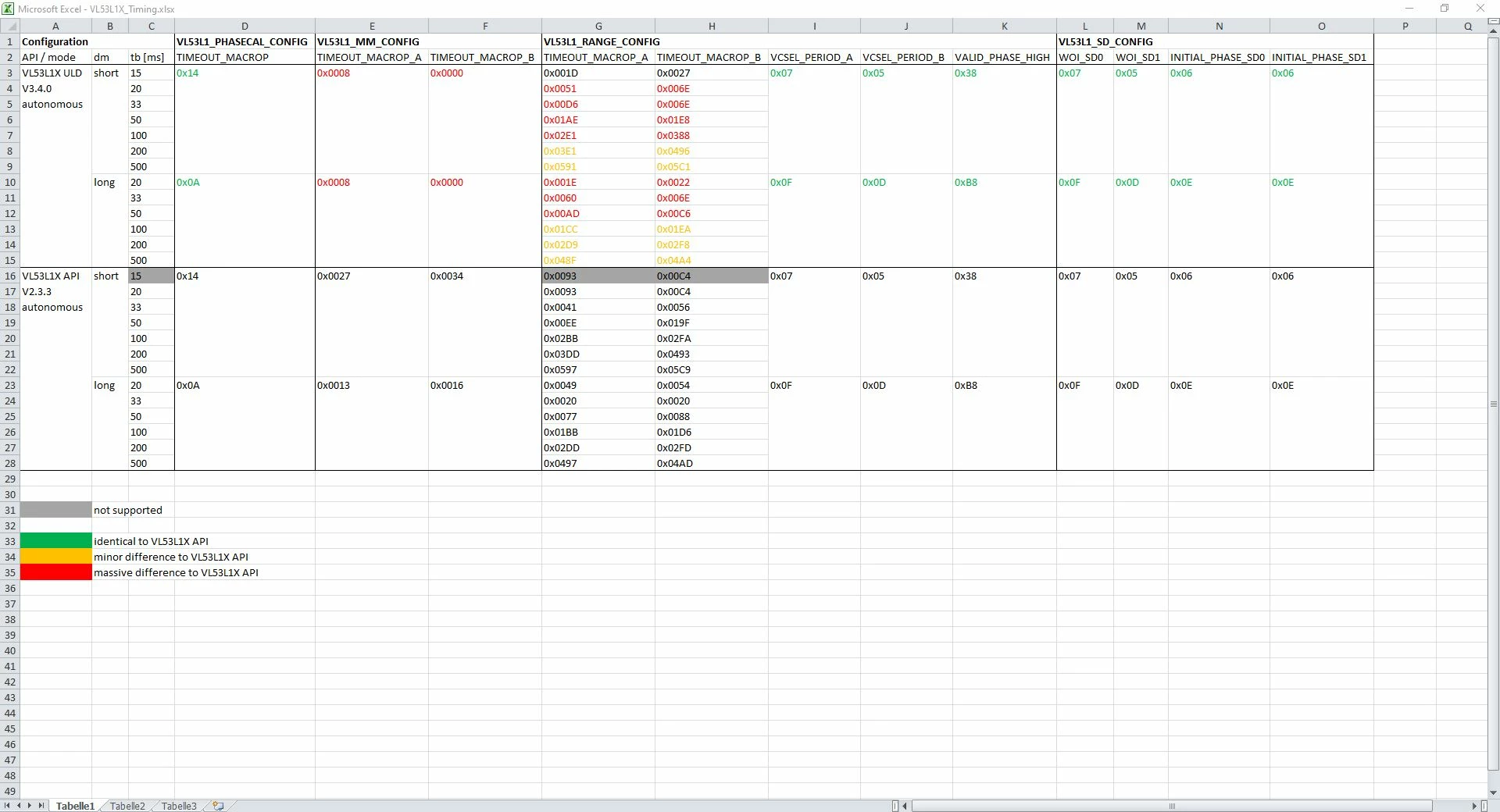
Task: Select the 'VL53L1_MM_CONFIG' header cell
Action: tap(372, 41)
